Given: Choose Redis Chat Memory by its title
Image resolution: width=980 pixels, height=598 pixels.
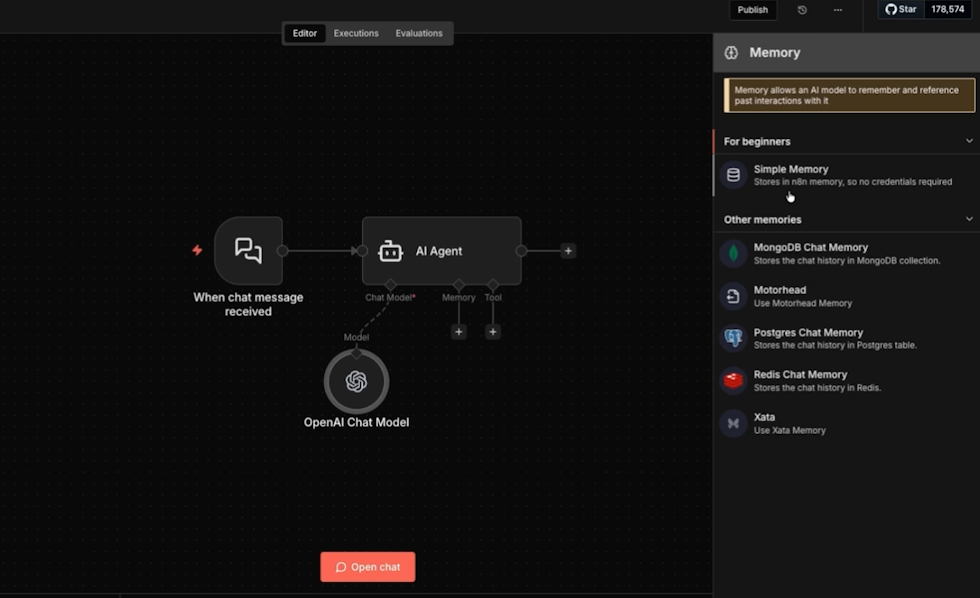Looking at the screenshot, I should pos(800,374).
